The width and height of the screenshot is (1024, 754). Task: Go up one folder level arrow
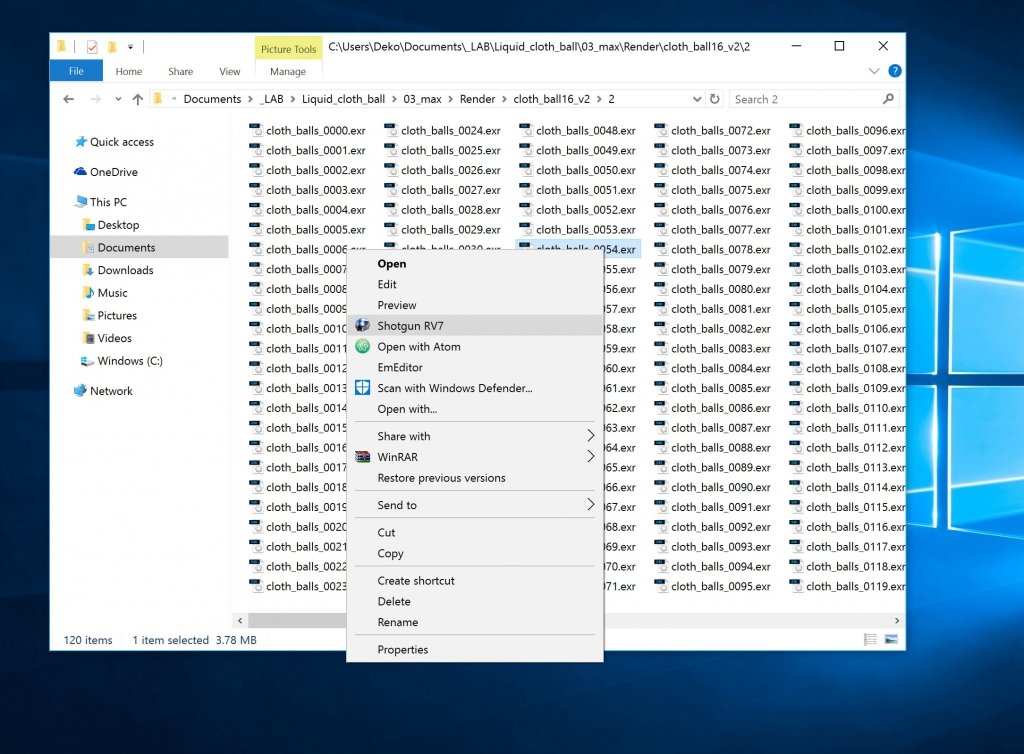137,99
